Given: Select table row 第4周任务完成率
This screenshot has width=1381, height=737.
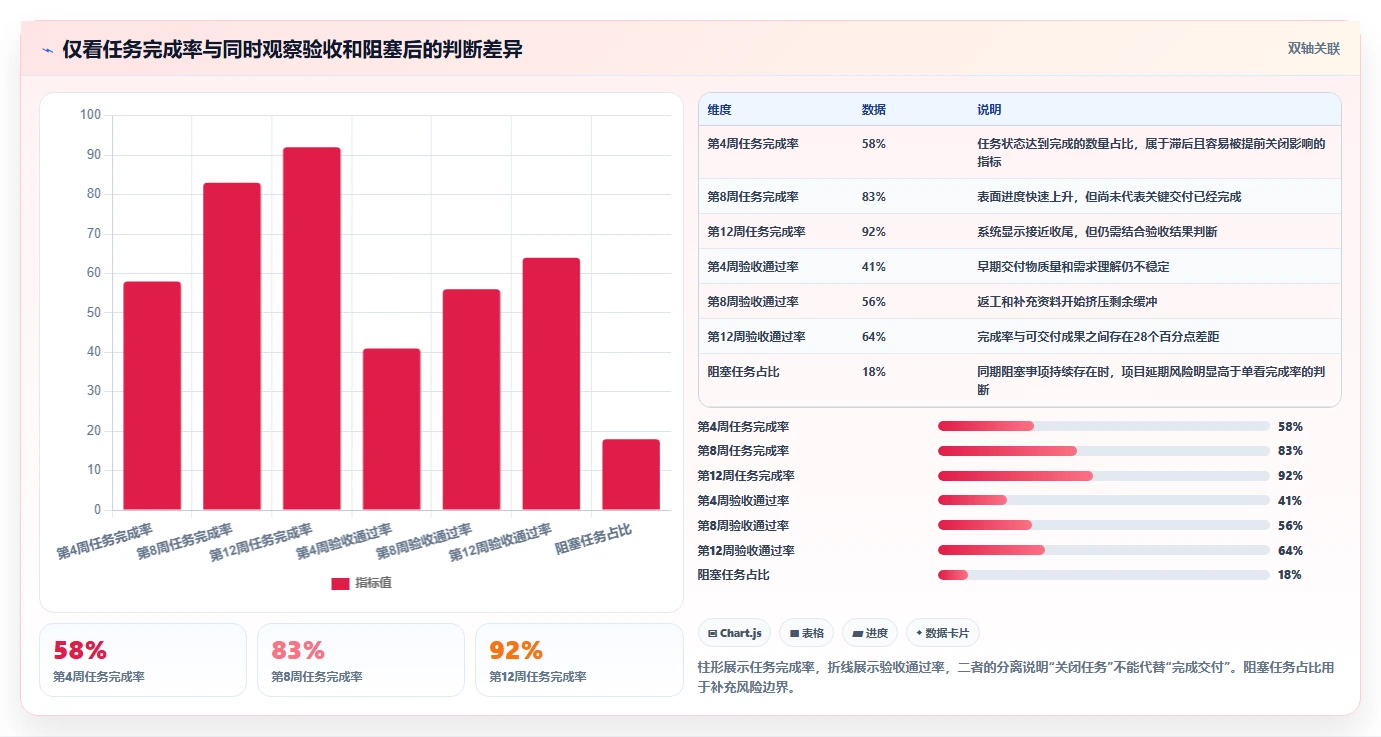Looking at the screenshot, I should click(1019, 152).
